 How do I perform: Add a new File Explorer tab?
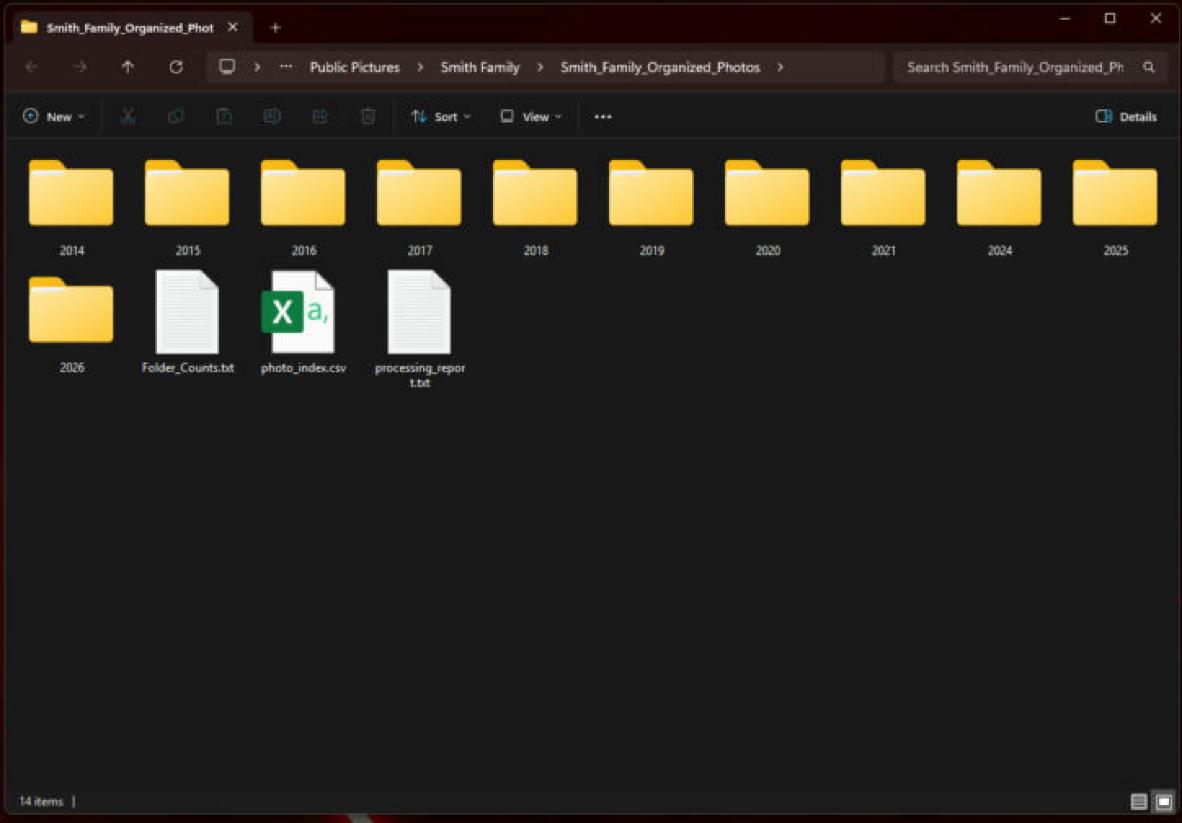(275, 28)
